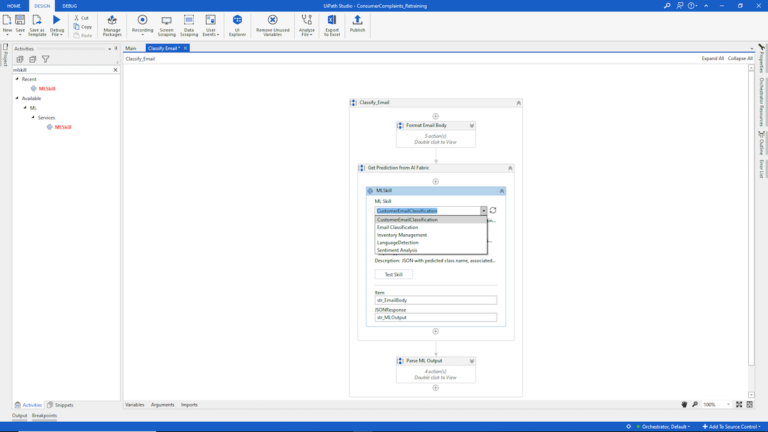
Task: Collapse the Recent tree node
Action: (17, 79)
